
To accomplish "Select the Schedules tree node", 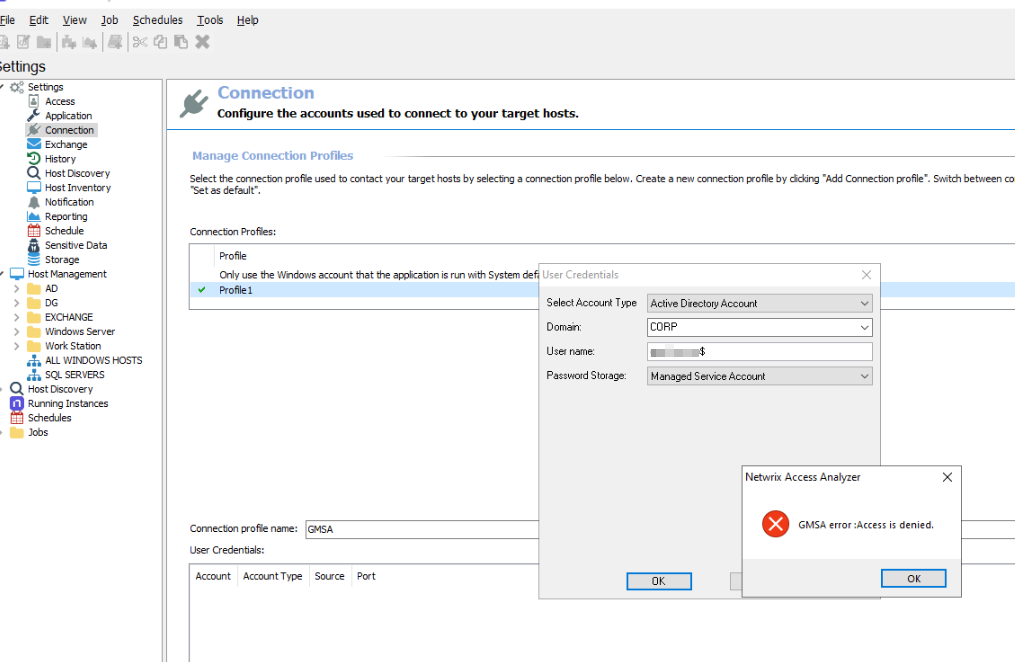I will (49, 418).
